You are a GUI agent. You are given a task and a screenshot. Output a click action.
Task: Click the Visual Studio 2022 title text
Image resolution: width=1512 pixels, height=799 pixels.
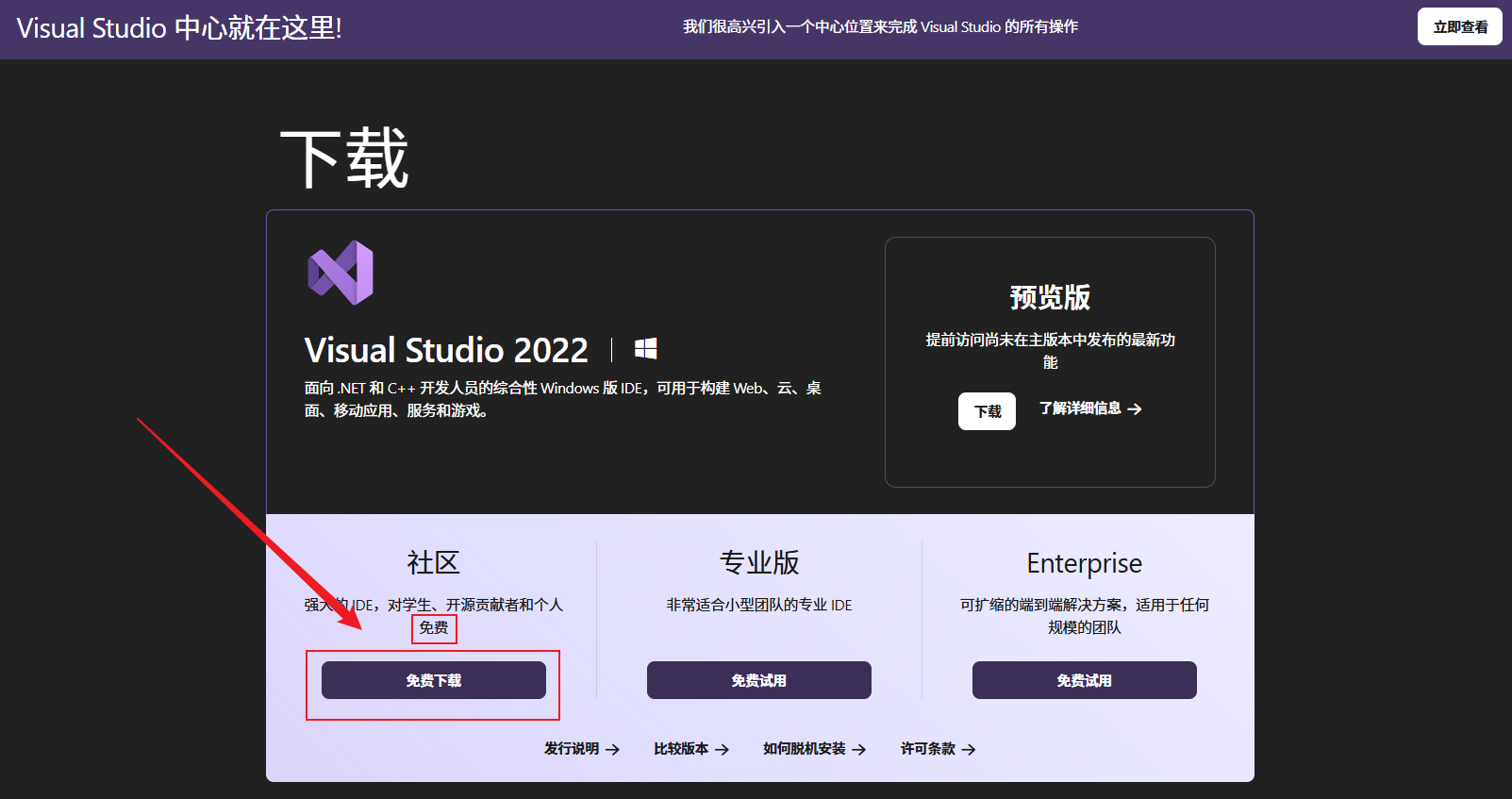coord(446,350)
